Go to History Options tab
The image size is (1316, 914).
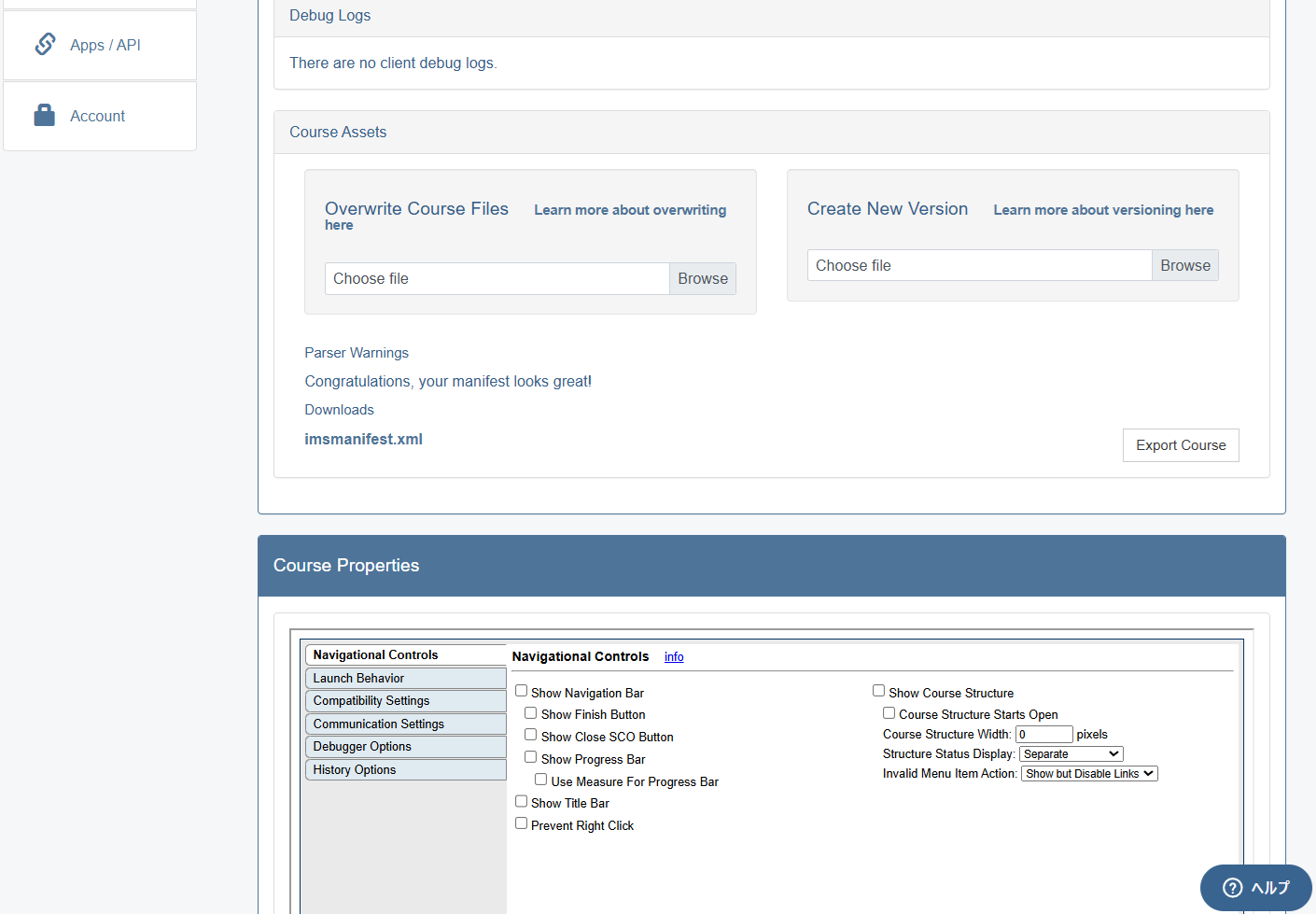(x=405, y=770)
